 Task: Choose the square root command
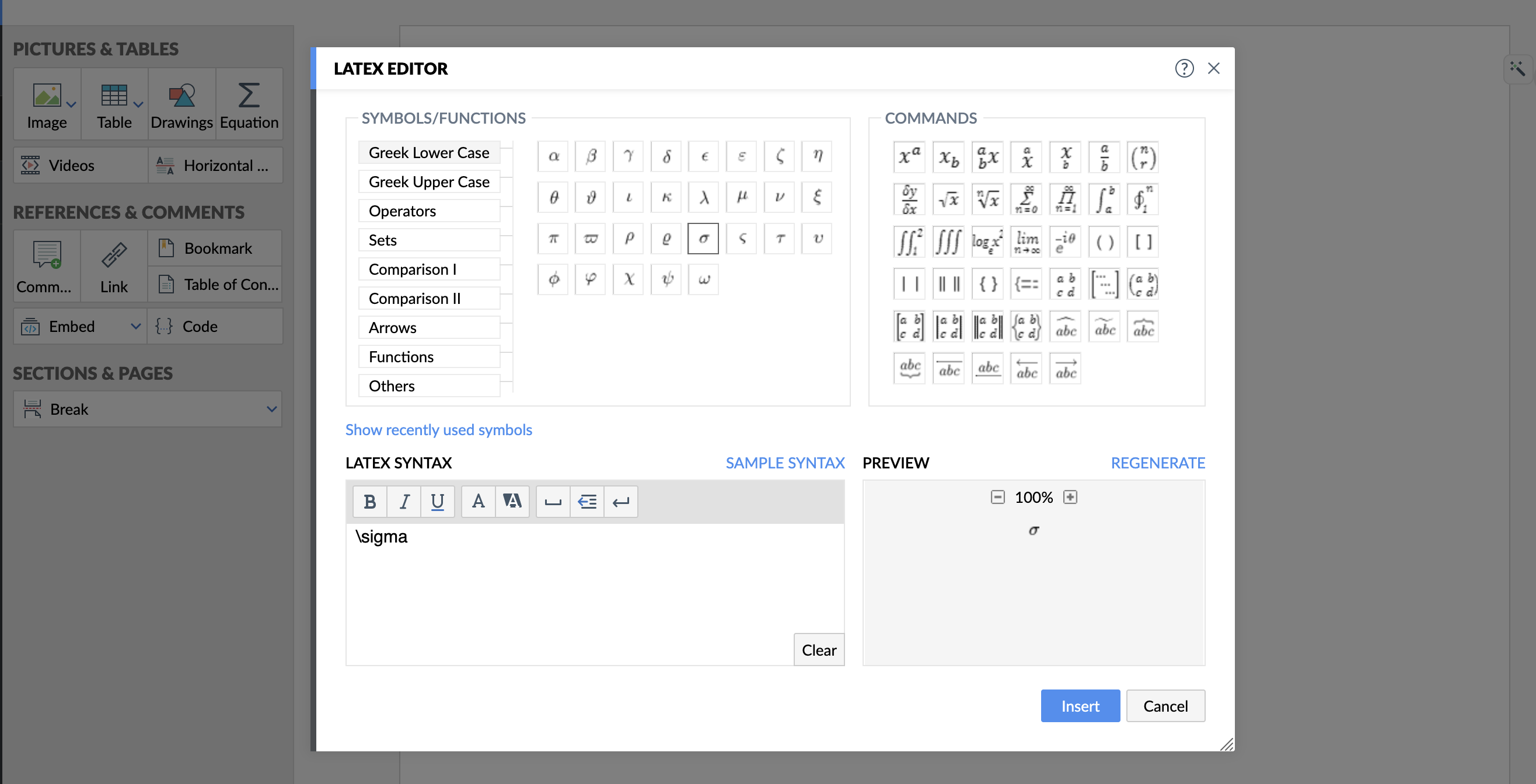[948, 199]
